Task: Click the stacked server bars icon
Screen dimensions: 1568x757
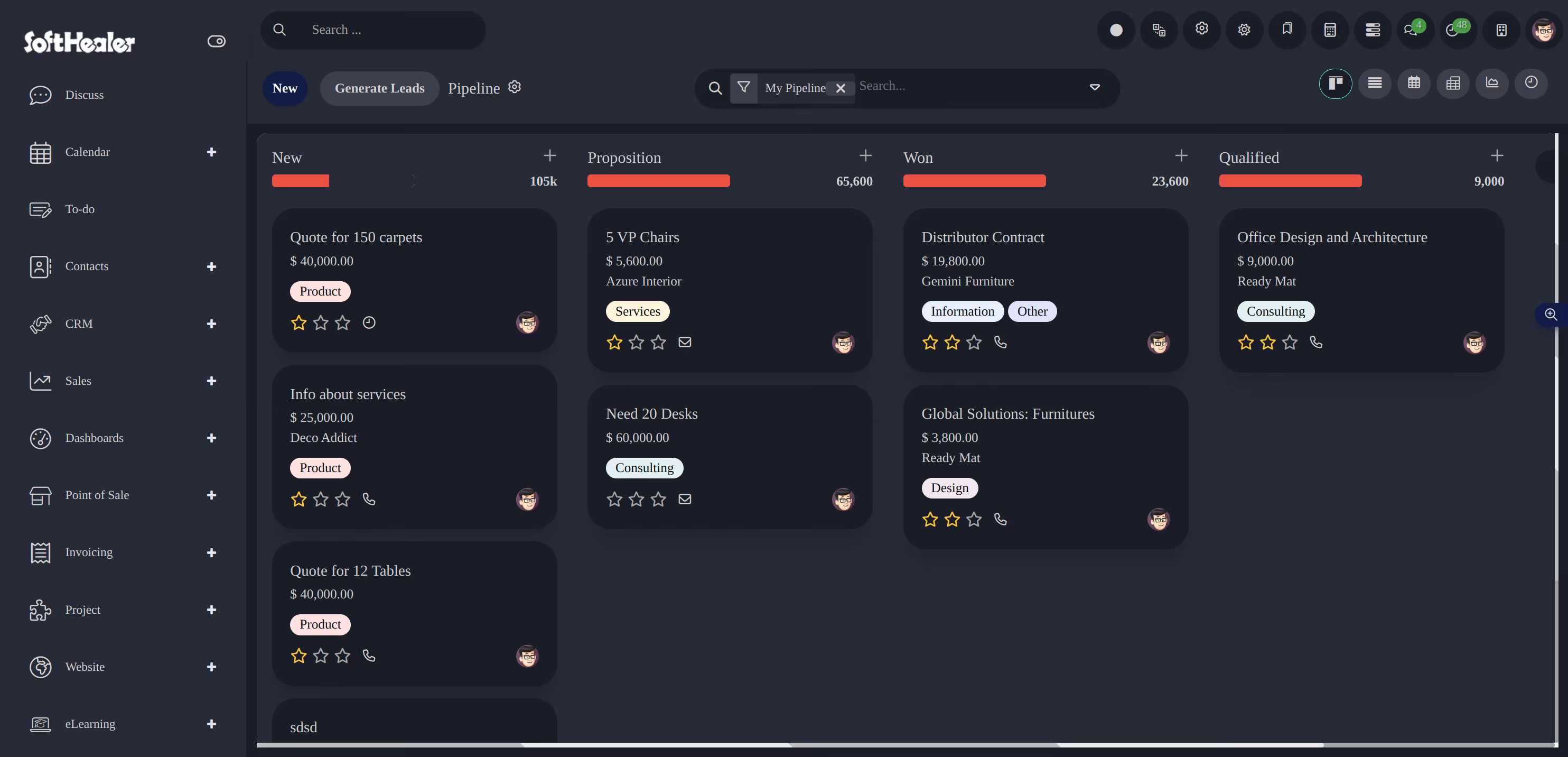Action: click(x=1372, y=30)
